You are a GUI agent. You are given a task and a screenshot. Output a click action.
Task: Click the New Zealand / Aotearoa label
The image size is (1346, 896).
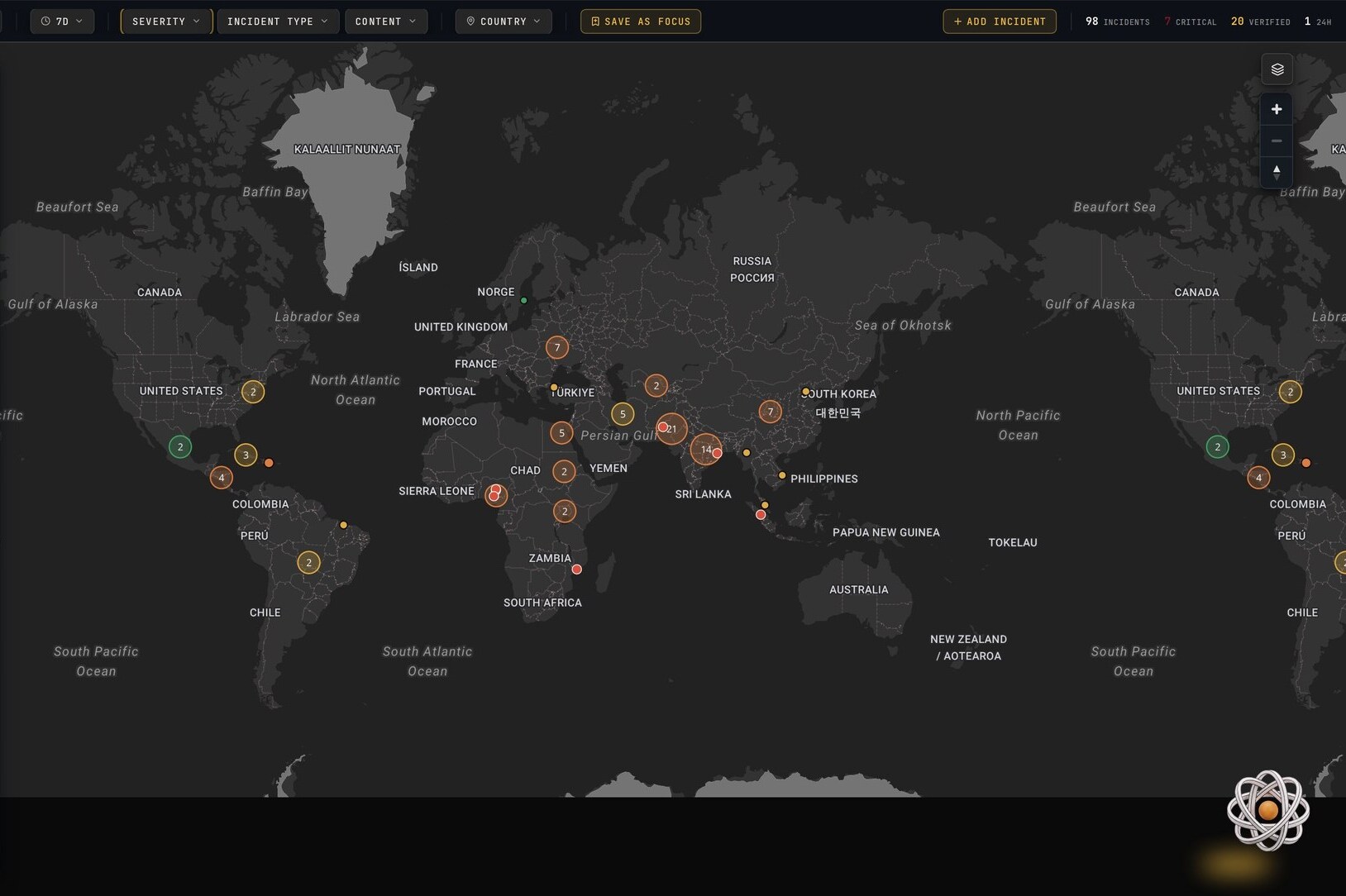968,647
